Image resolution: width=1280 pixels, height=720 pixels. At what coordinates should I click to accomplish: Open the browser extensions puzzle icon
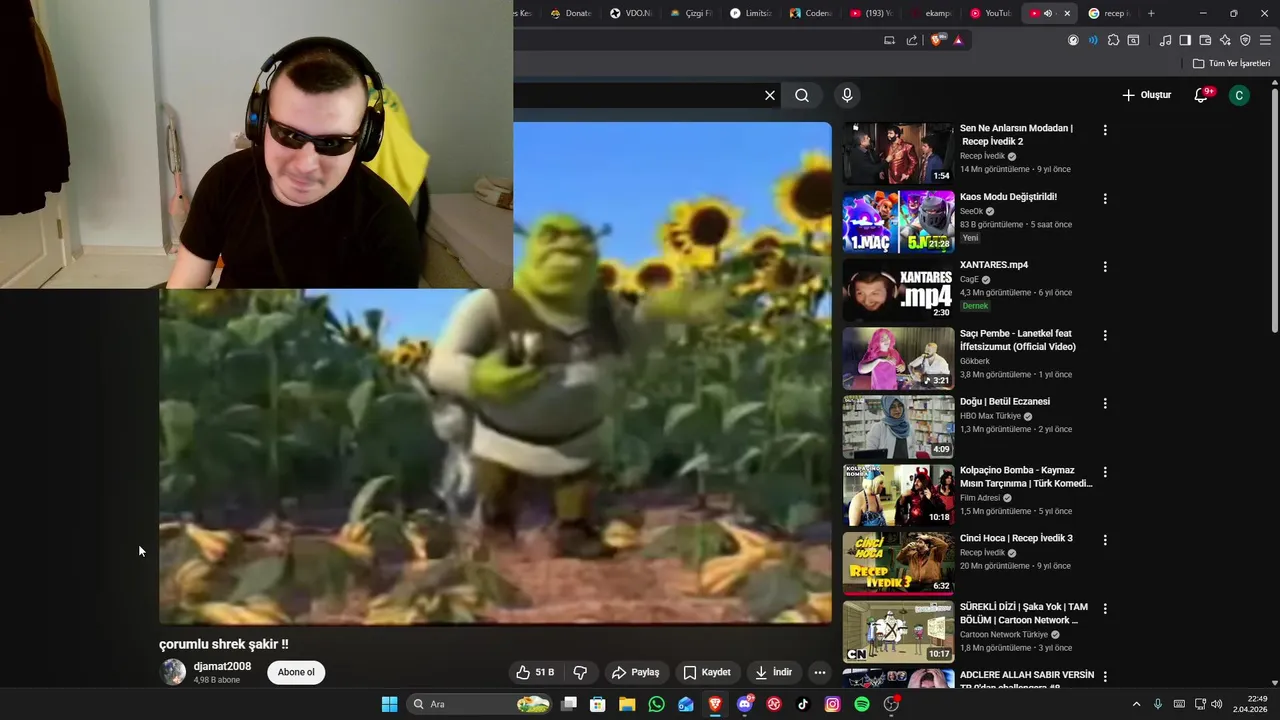point(1113,40)
